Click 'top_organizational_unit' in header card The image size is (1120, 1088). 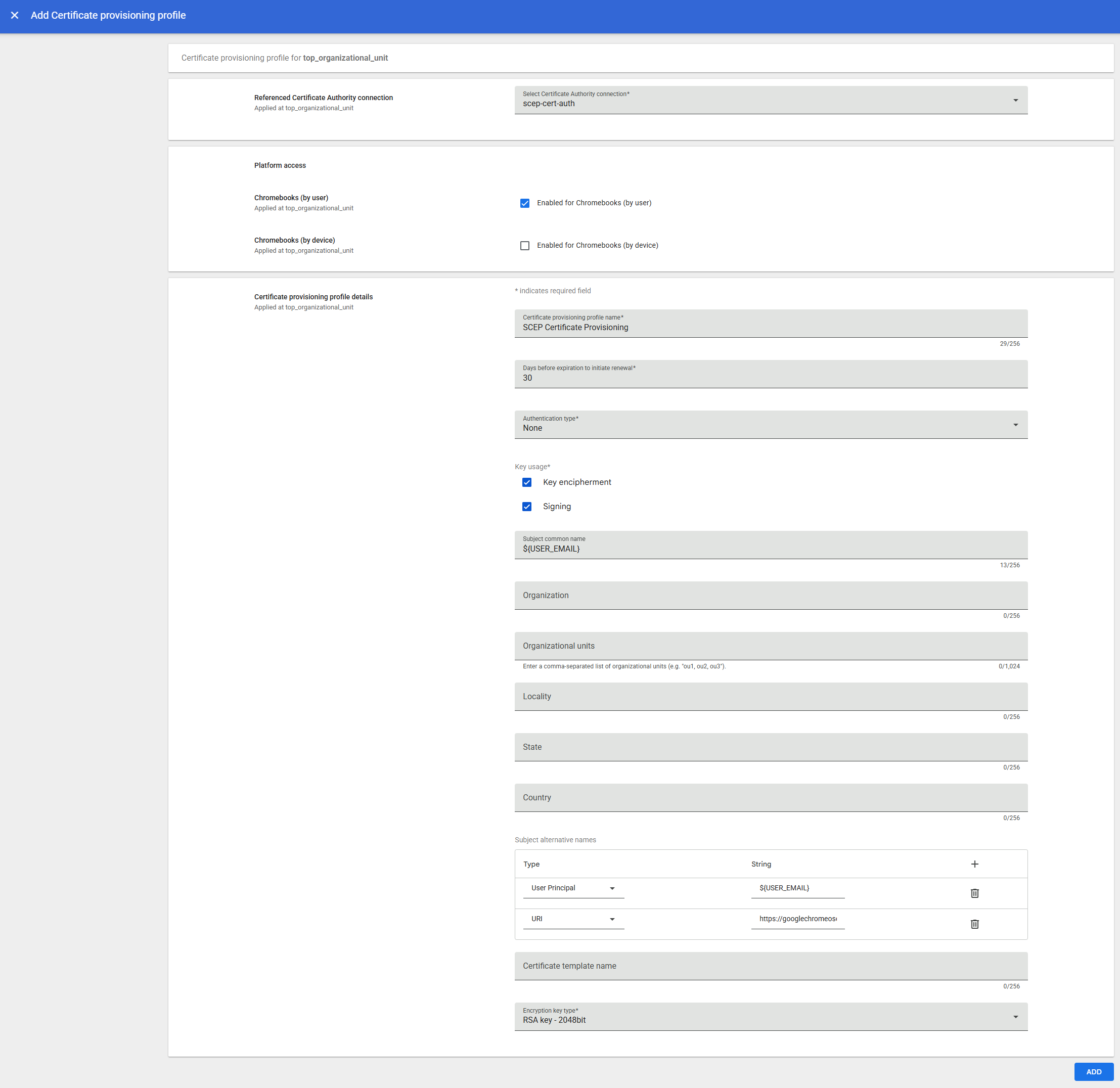pyautogui.click(x=345, y=58)
